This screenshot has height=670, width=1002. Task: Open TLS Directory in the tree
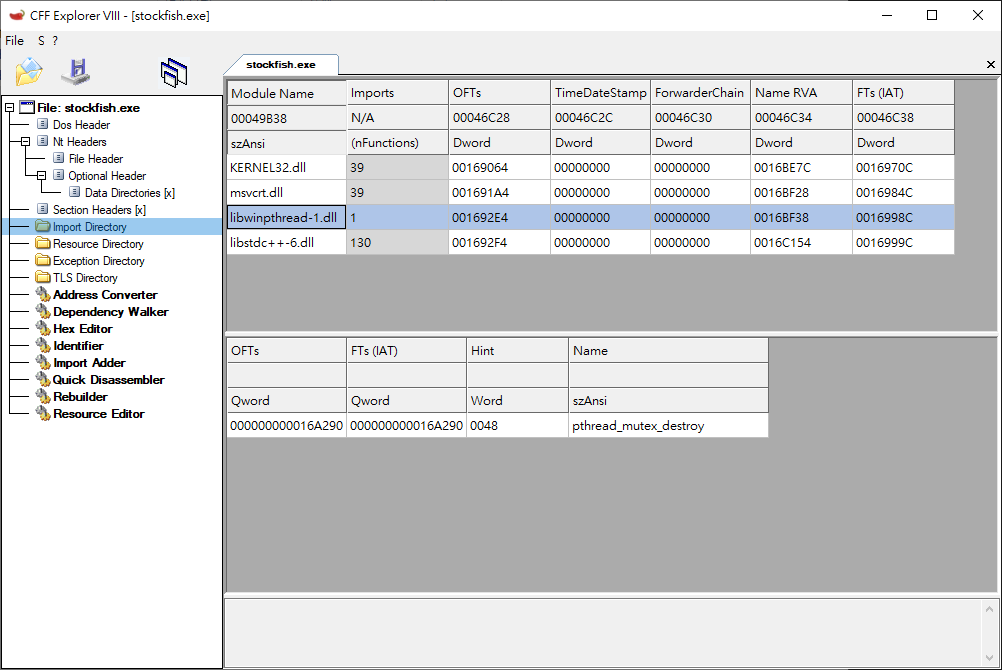[85, 278]
